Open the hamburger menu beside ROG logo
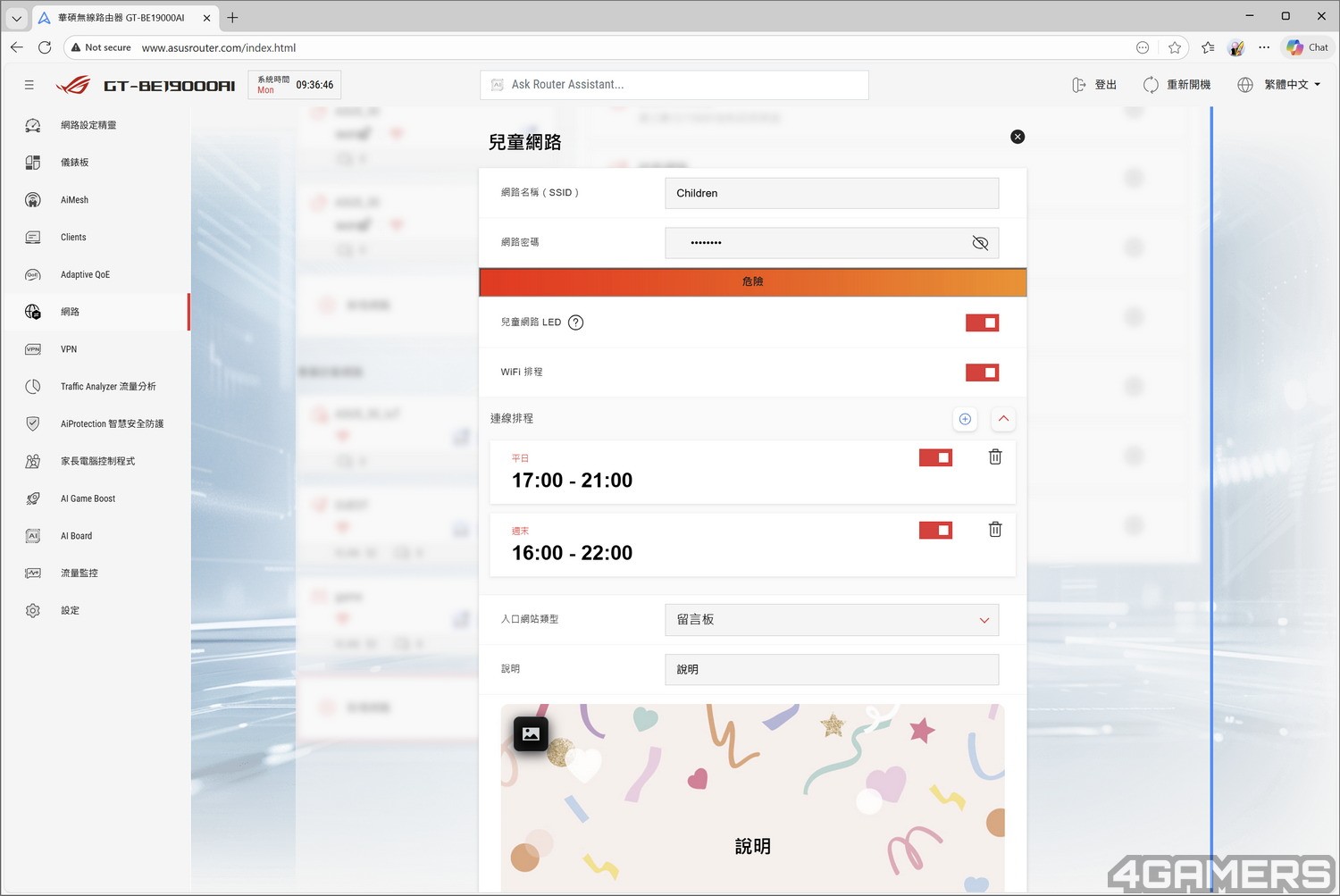The width and height of the screenshot is (1340, 896). pos(29,85)
